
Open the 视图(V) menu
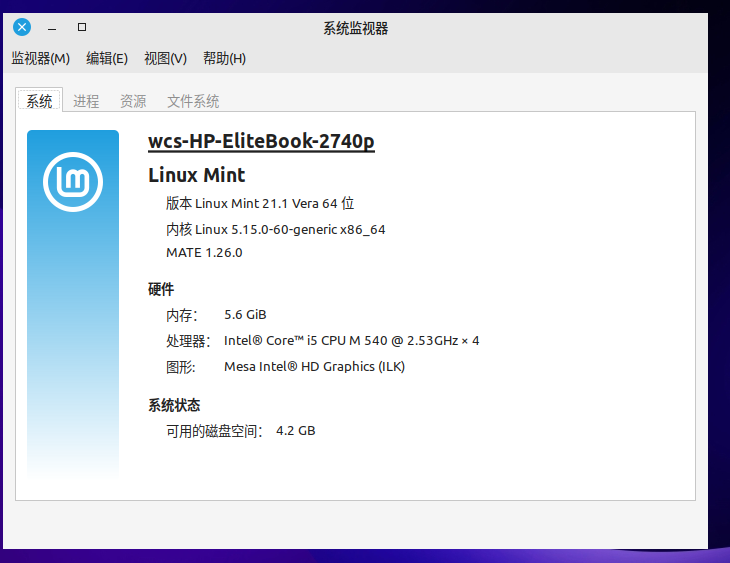165,59
